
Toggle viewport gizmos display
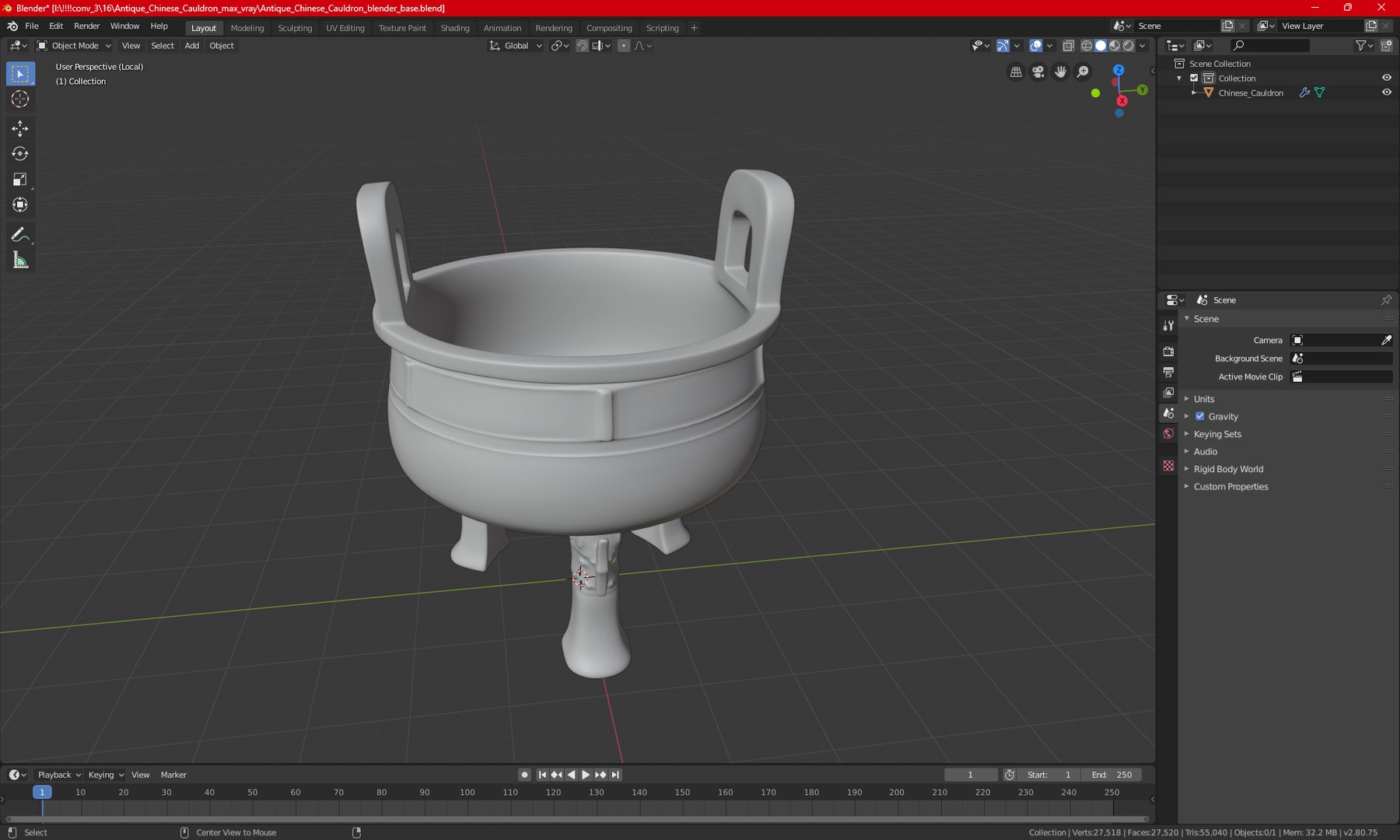[x=1003, y=46]
